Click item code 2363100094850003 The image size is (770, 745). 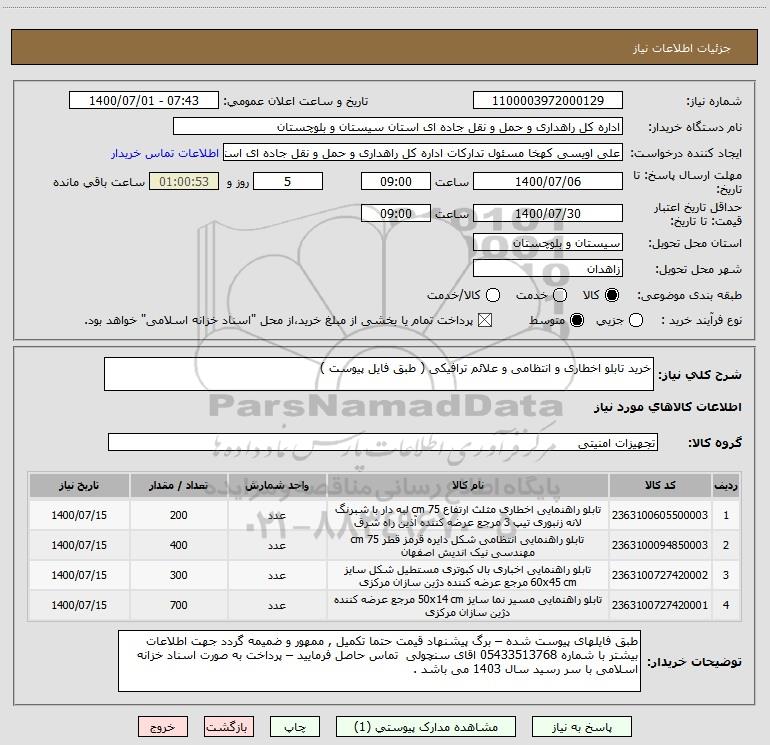(660, 545)
